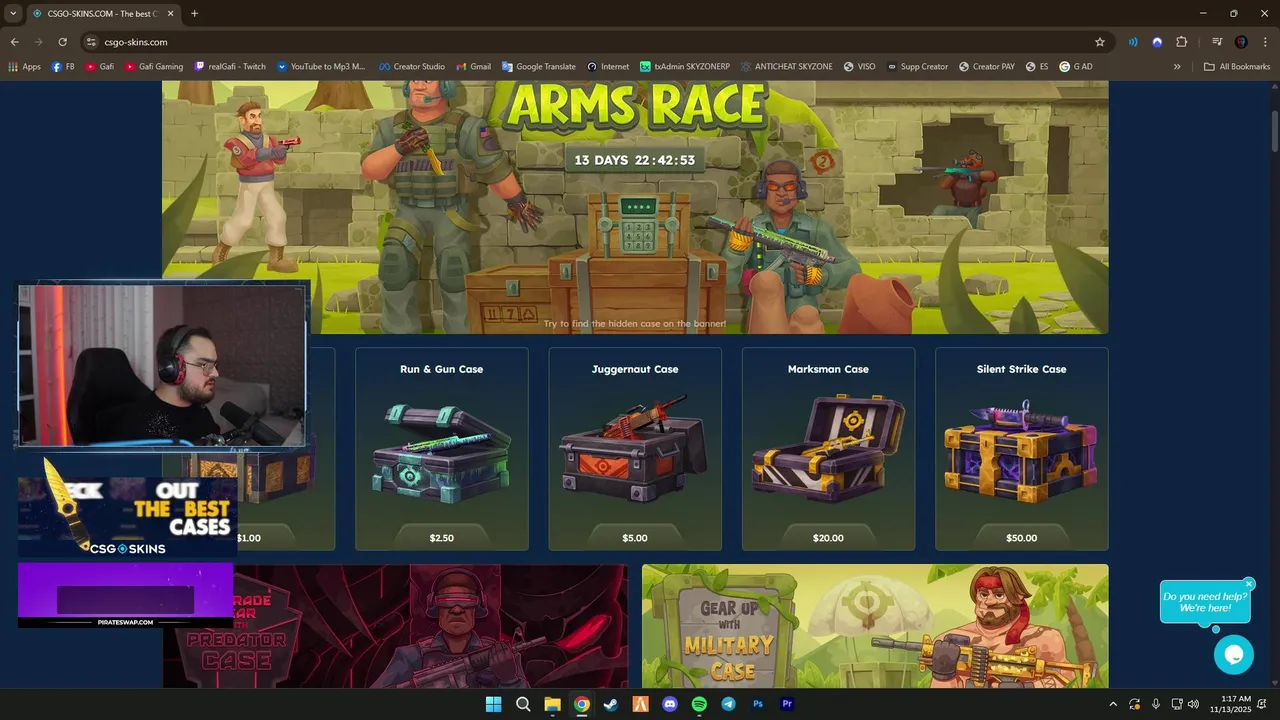The height and width of the screenshot is (720, 1280).
Task: Open the Creator PAY bookmark
Action: coord(987,67)
